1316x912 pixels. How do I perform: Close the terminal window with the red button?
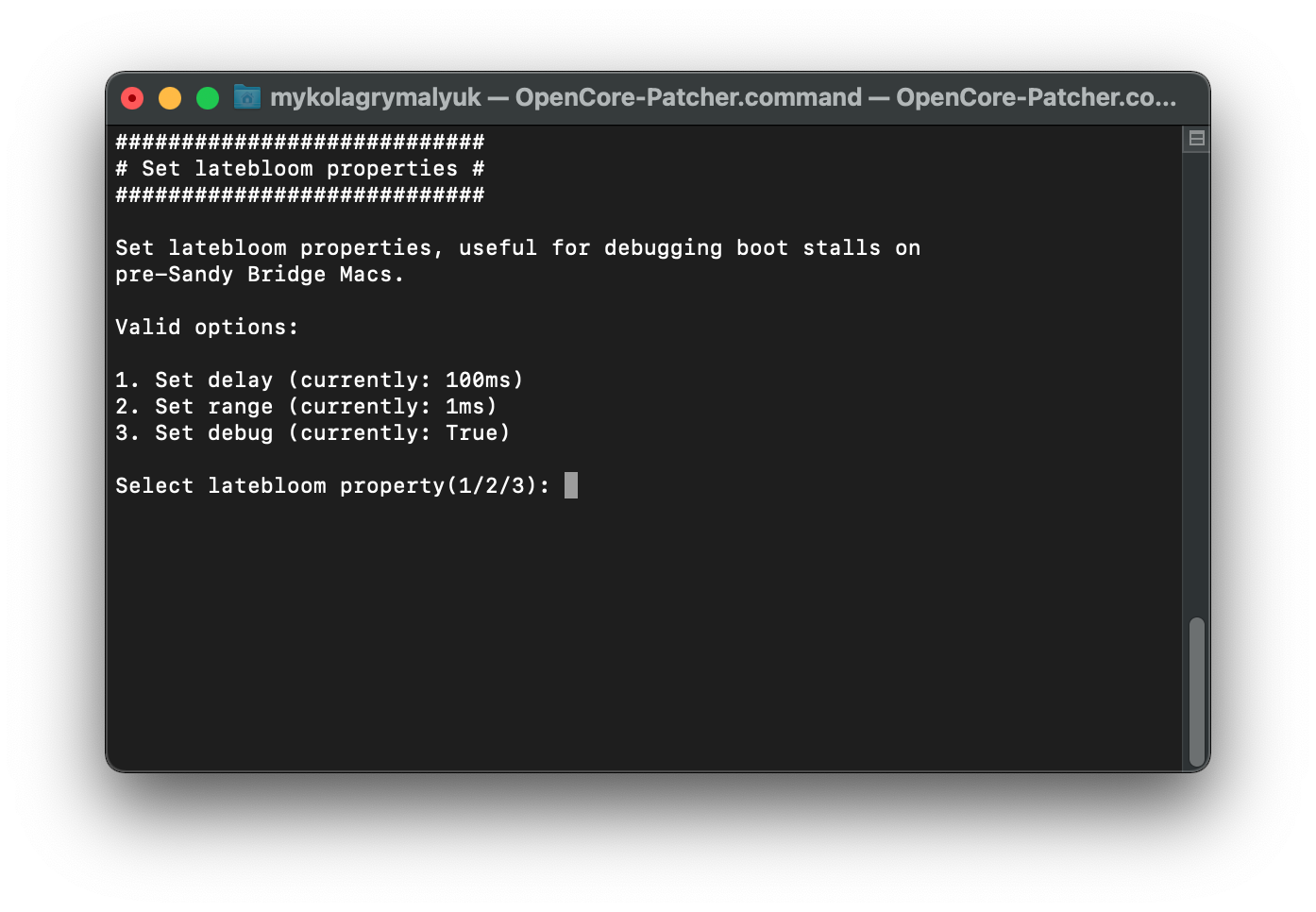click(132, 98)
